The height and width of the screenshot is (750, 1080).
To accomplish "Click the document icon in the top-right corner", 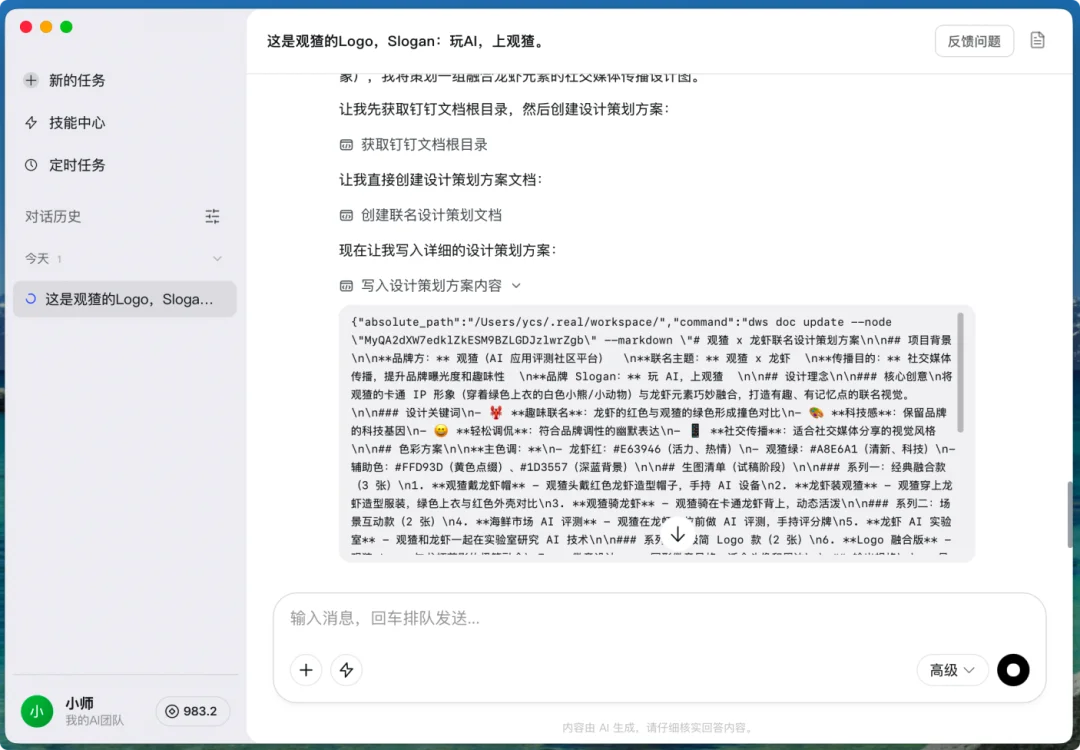I will coord(1037,40).
